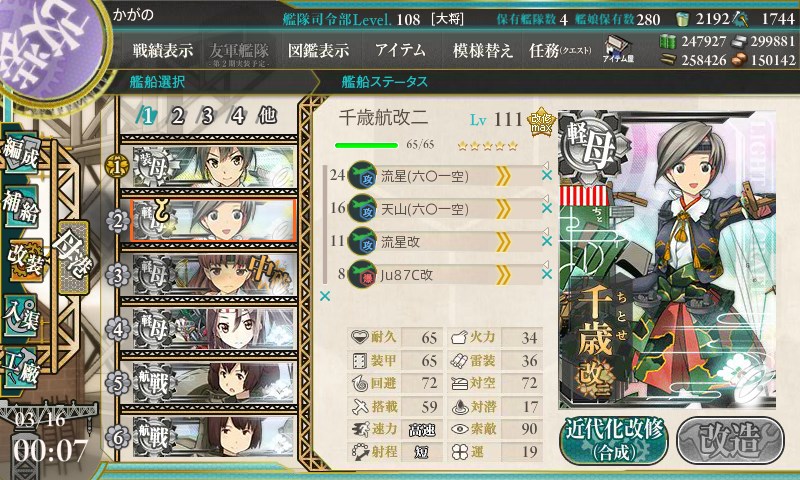The image size is (800, 480).
Task: Switch to fleet tab 2
Action: tap(177, 116)
